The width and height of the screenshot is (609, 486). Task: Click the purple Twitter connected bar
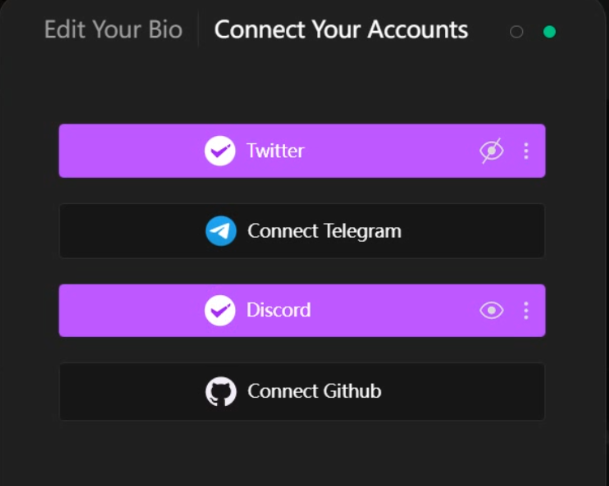(380, 151)
